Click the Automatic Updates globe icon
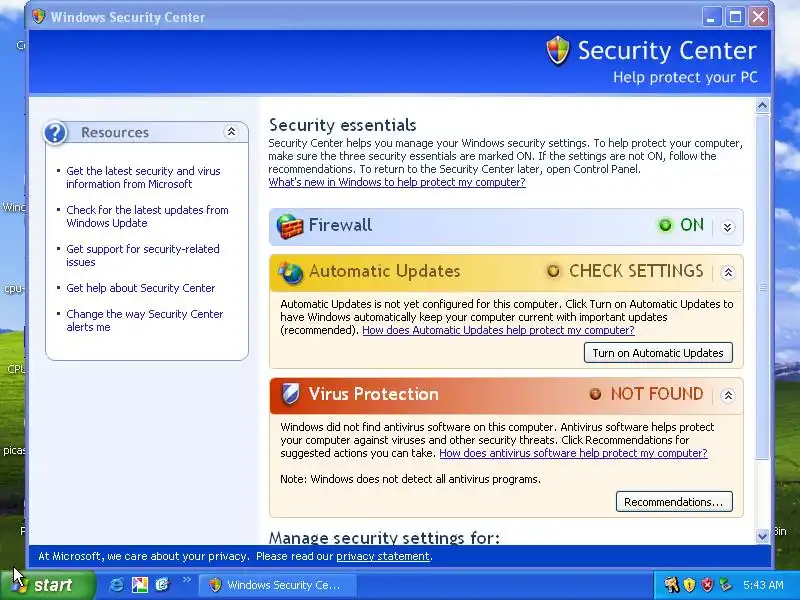 [290, 272]
